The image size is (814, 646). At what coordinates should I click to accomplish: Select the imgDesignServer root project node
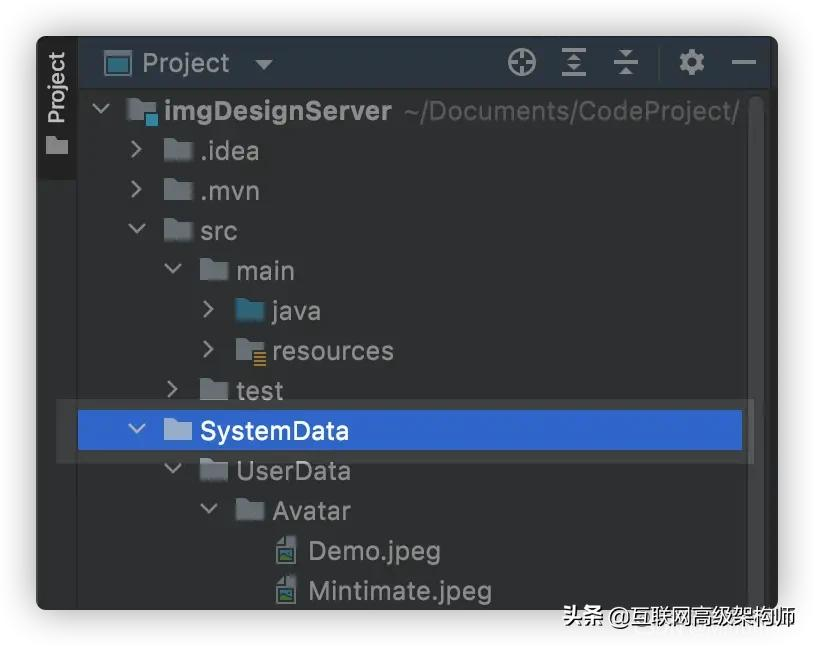point(278,111)
